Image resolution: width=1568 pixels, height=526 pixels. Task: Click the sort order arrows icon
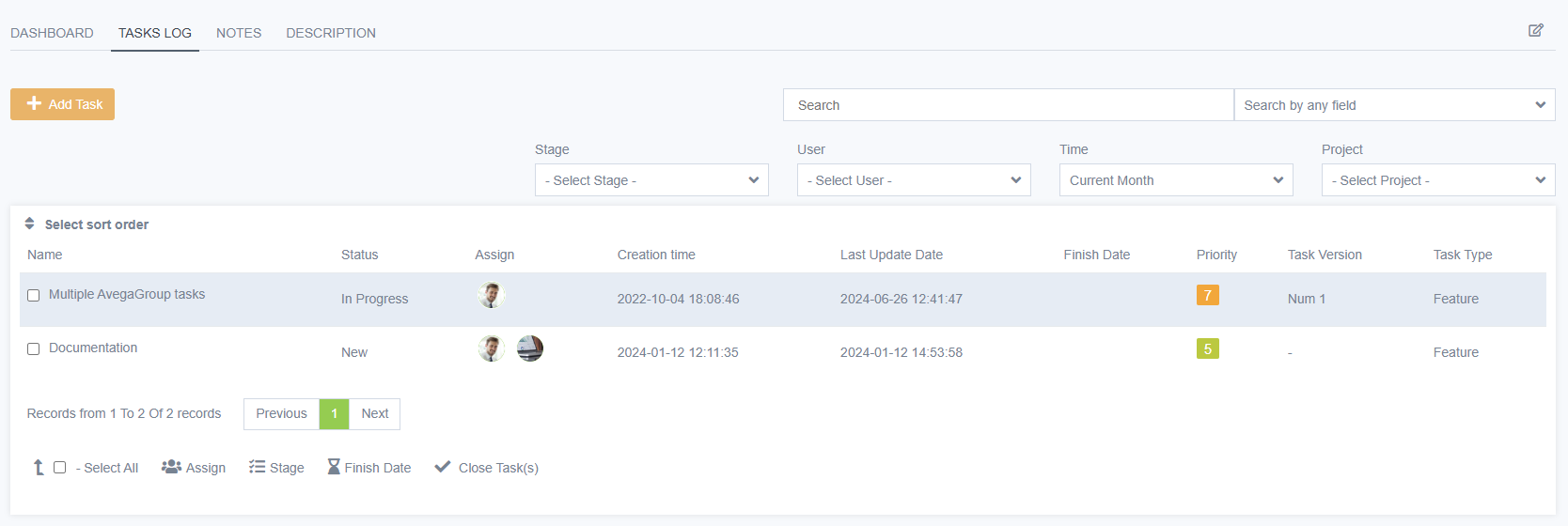(29, 224)
